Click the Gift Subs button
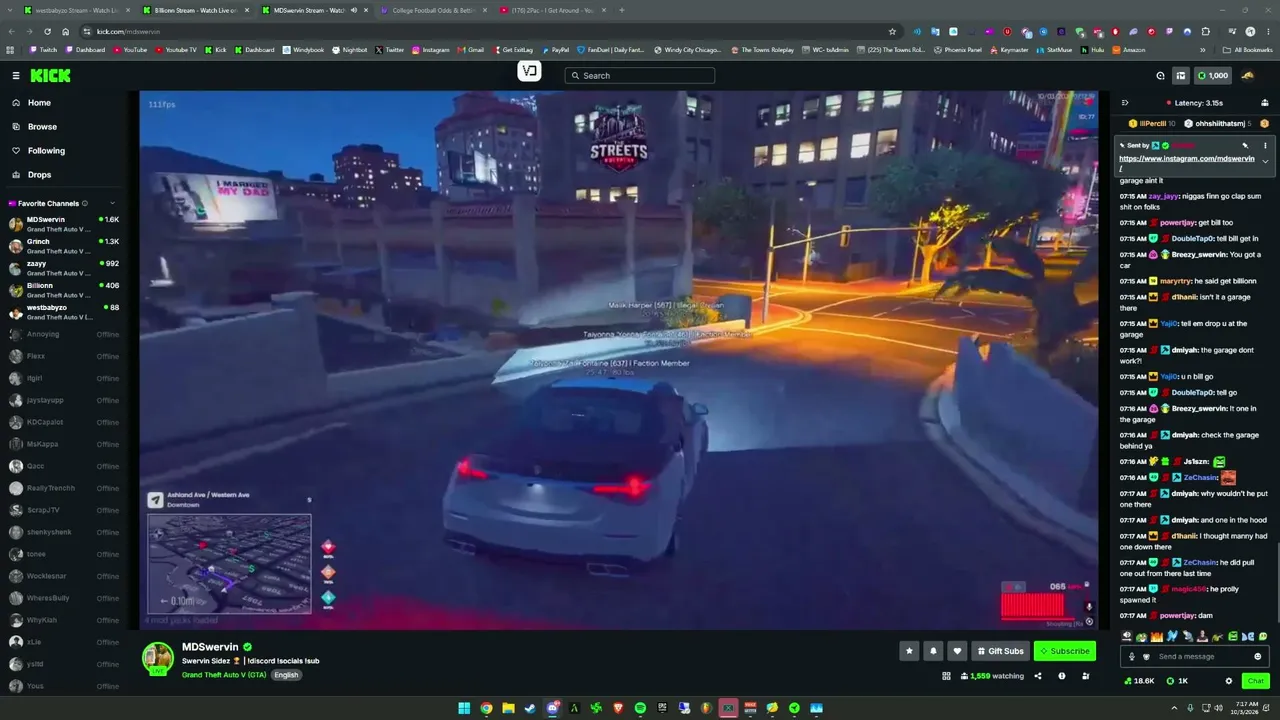This screenshot has width=1280, height=720. click(1000, 651)
